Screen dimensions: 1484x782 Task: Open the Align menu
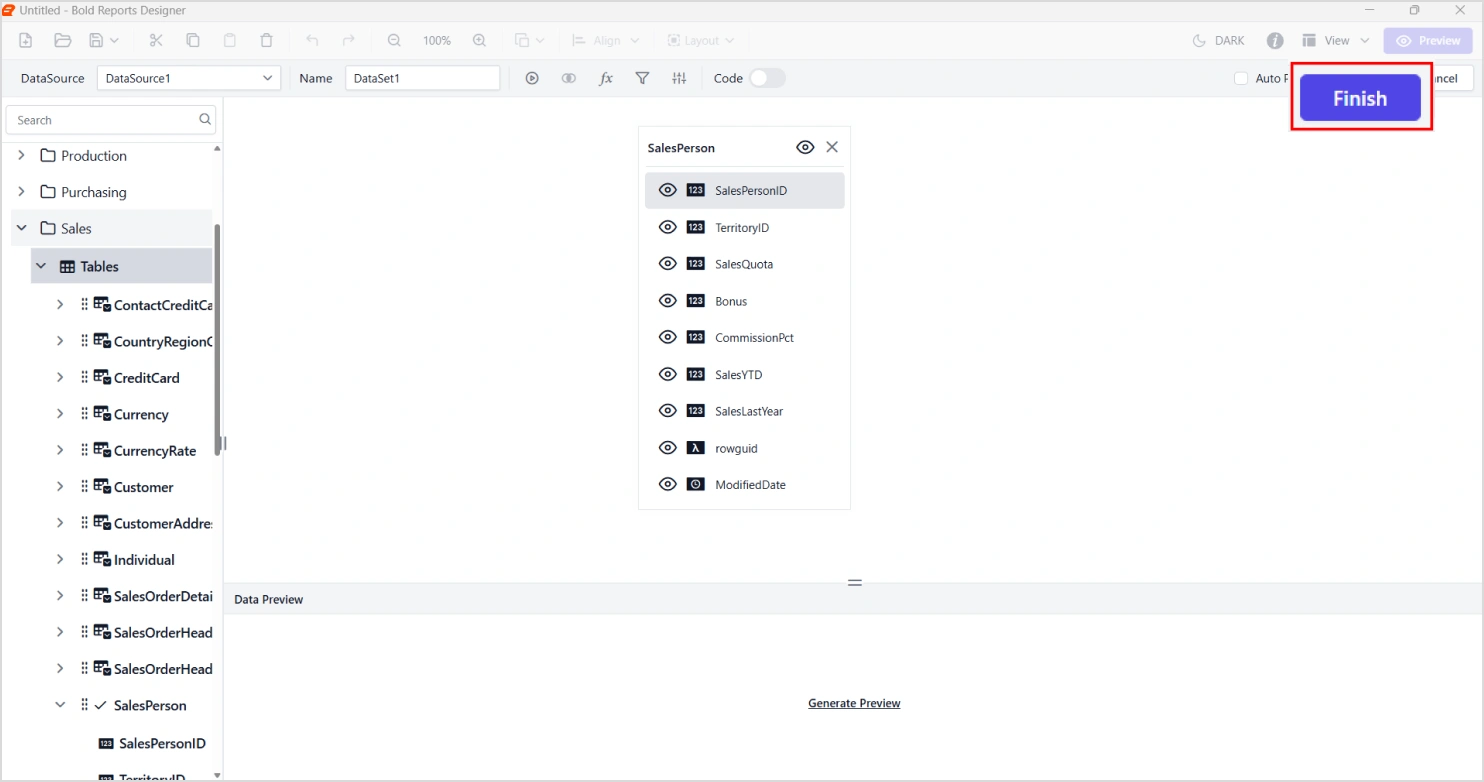pos(605,40)
